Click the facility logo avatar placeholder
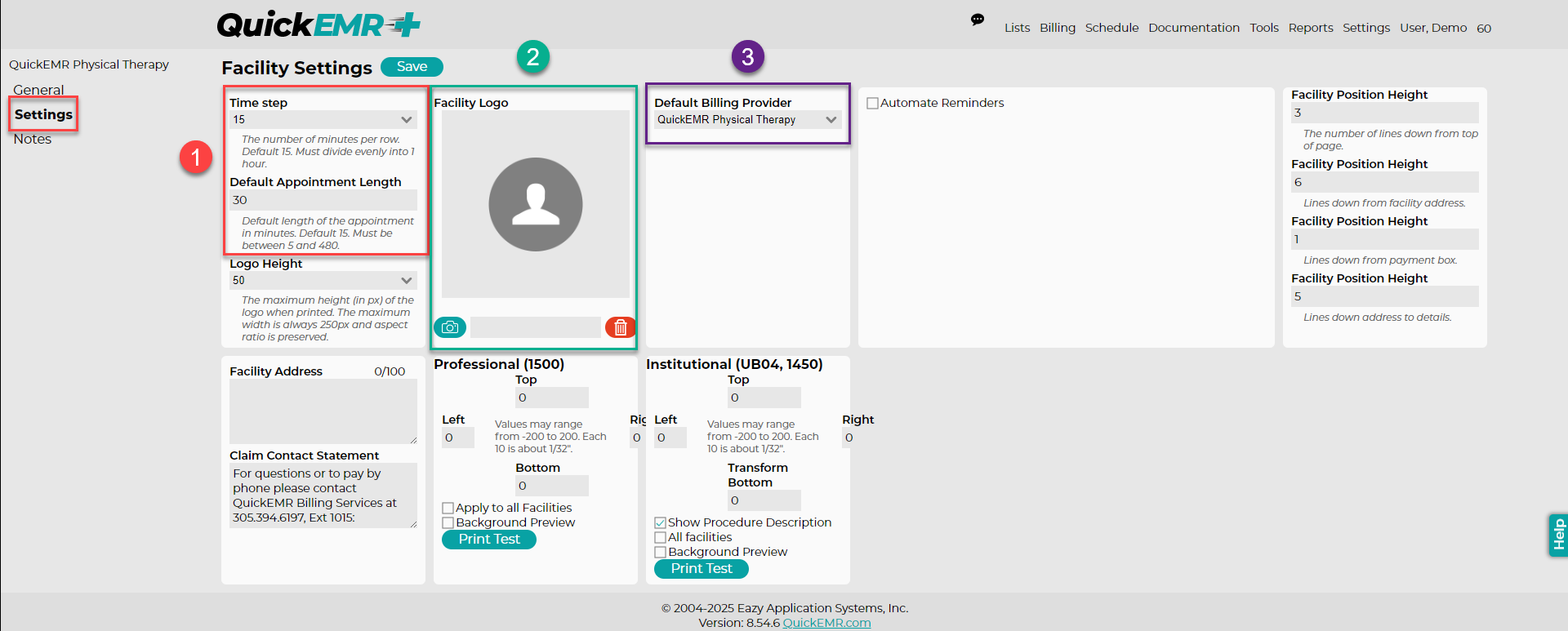The height and width of the screenshot is (631, 1568). click(x=536, y=204)
